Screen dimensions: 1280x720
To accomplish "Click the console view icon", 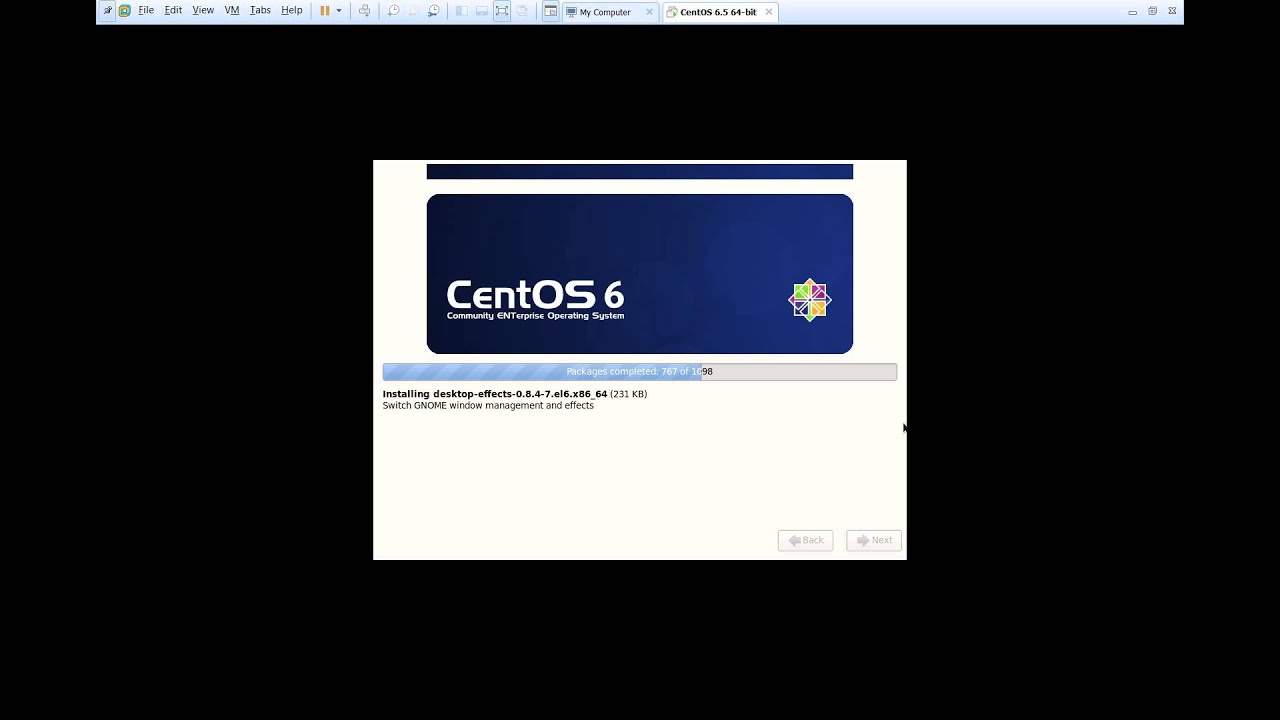I will tap(550, 11).
